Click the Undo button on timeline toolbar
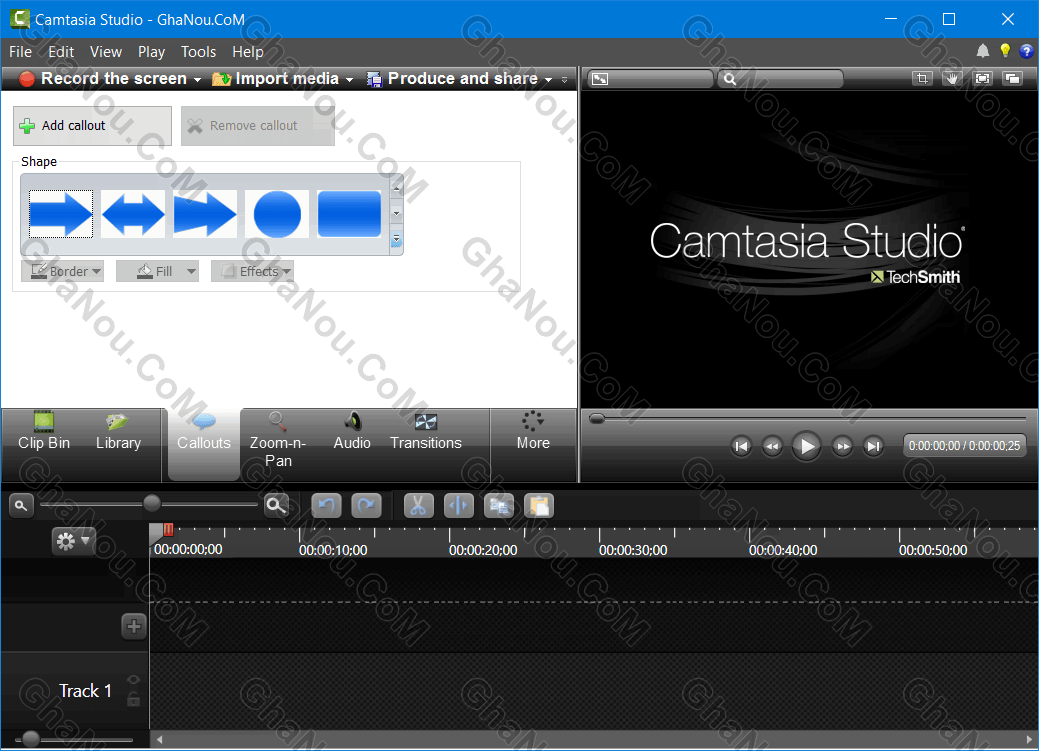Viewport: 1039px width, 751px height. click(326, 506)
